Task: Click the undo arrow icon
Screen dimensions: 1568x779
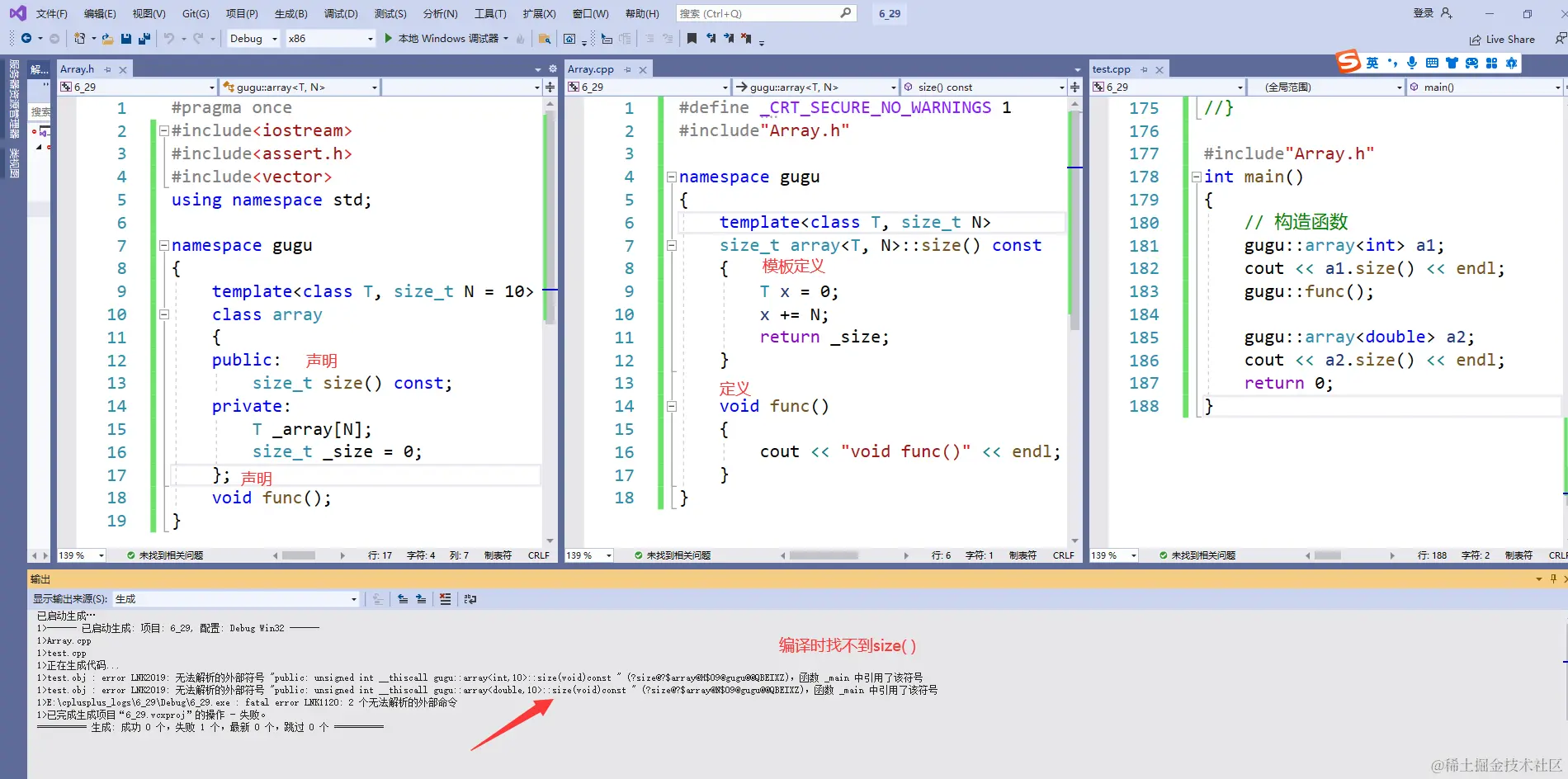Action: [x=169, y=39]
